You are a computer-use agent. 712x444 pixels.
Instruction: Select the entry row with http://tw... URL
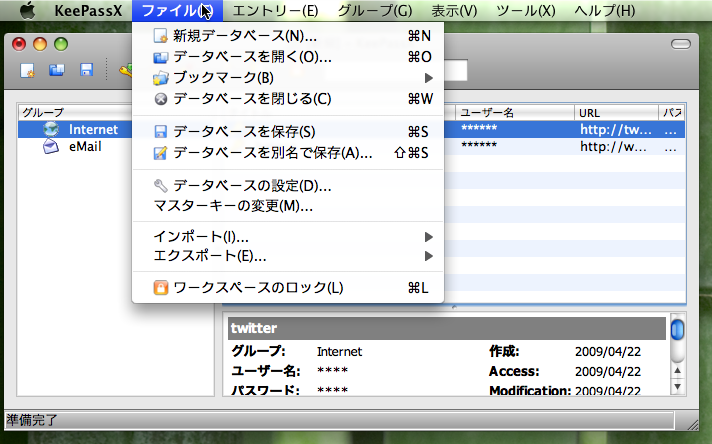tap(564, 129)
